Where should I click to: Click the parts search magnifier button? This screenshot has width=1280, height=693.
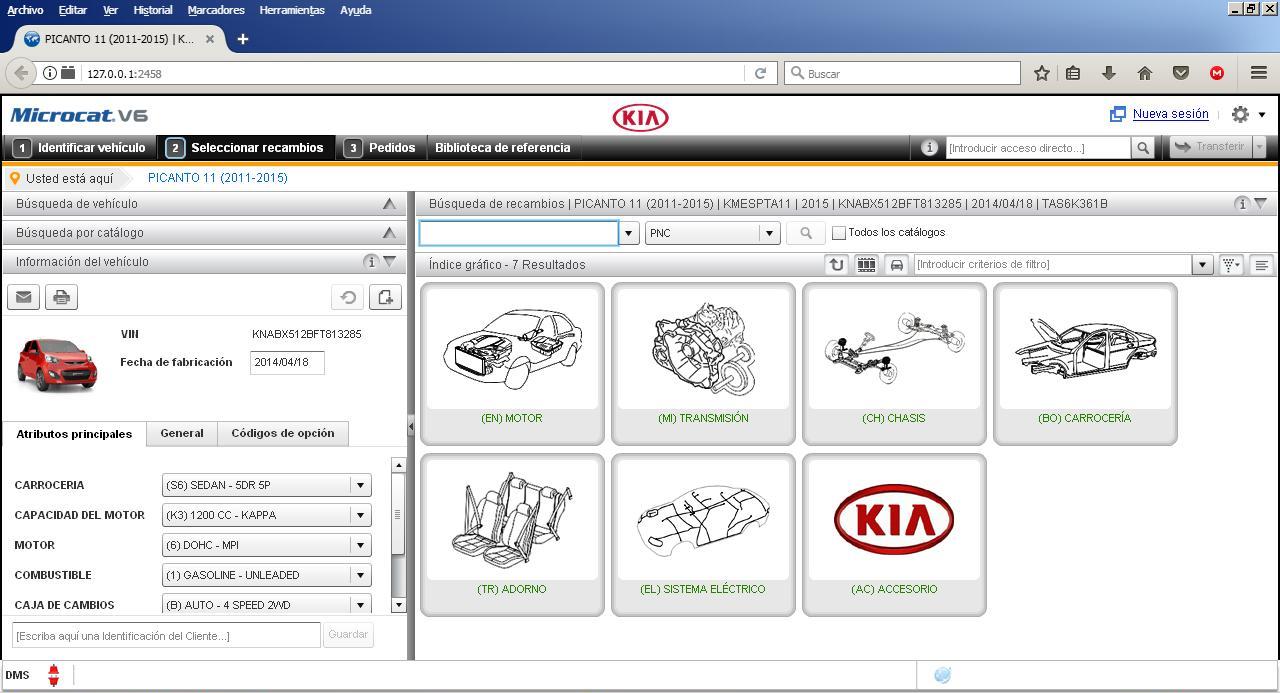point(806,233)
